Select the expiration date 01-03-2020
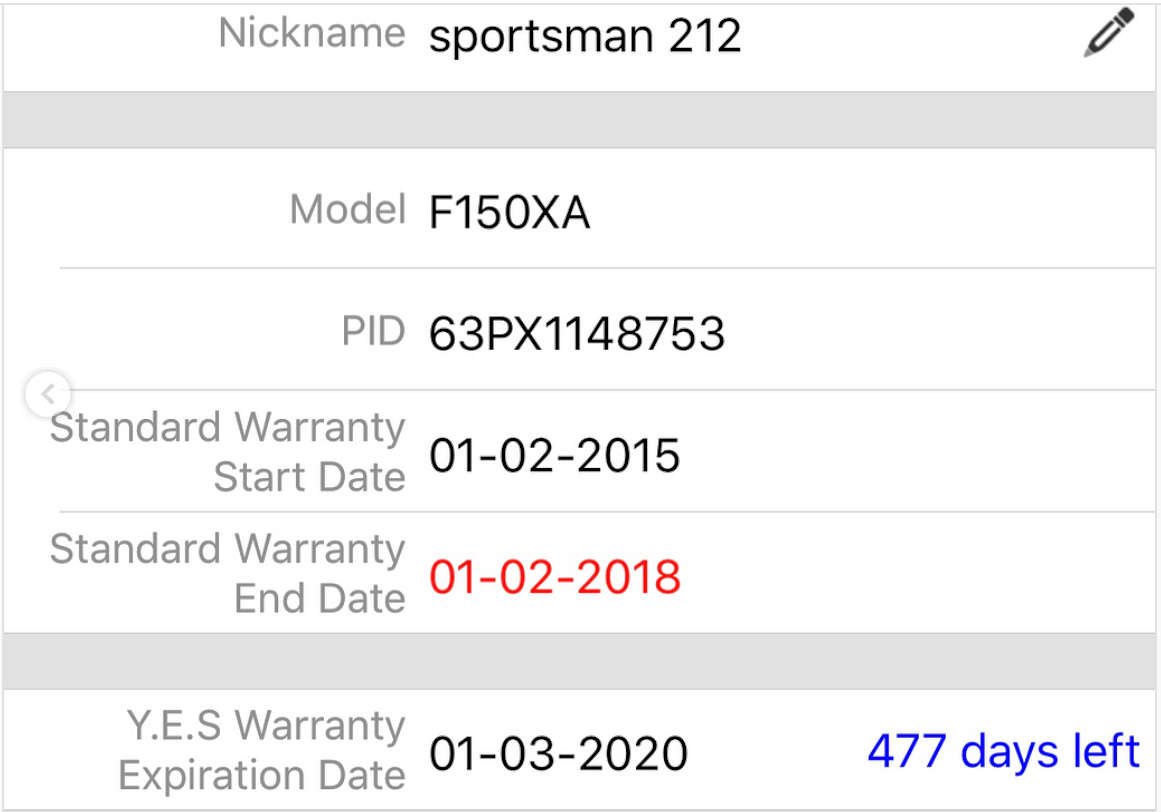1161x812 pixels. [558, 753]
